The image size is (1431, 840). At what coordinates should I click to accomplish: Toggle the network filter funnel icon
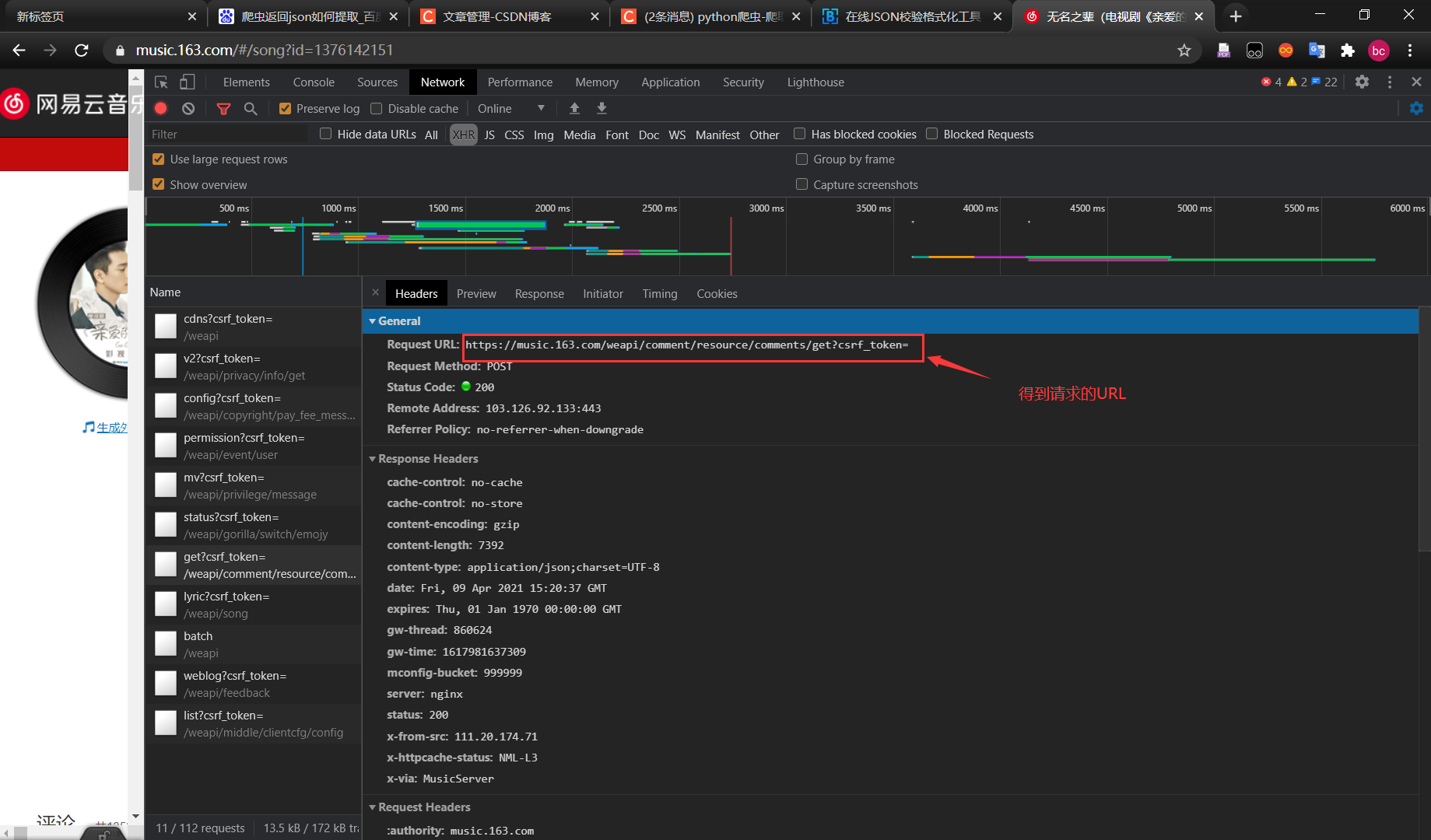[x=223, y=108]
